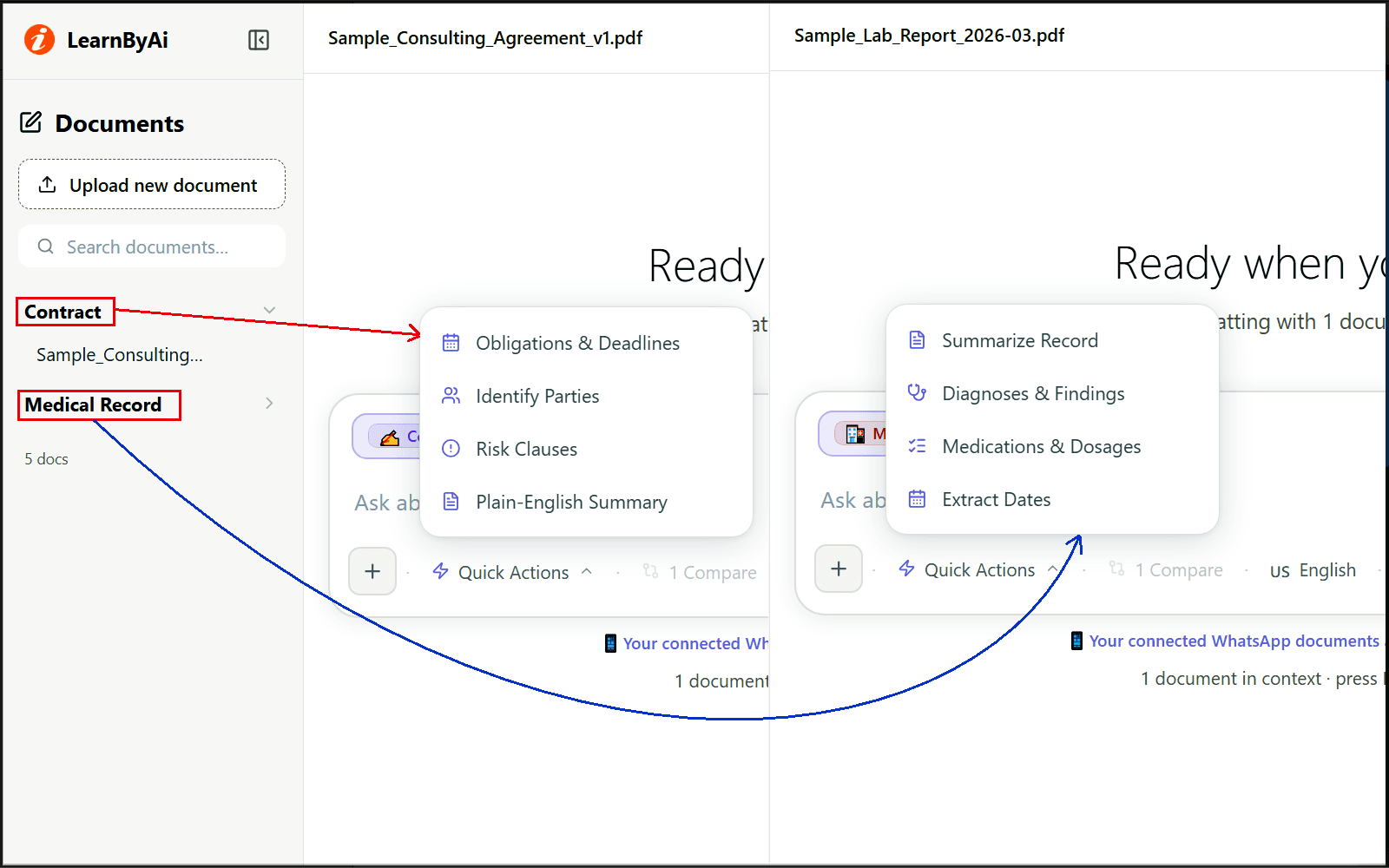Collapse the Contract category chevron

pyautogui.click(x=269, y=310)
